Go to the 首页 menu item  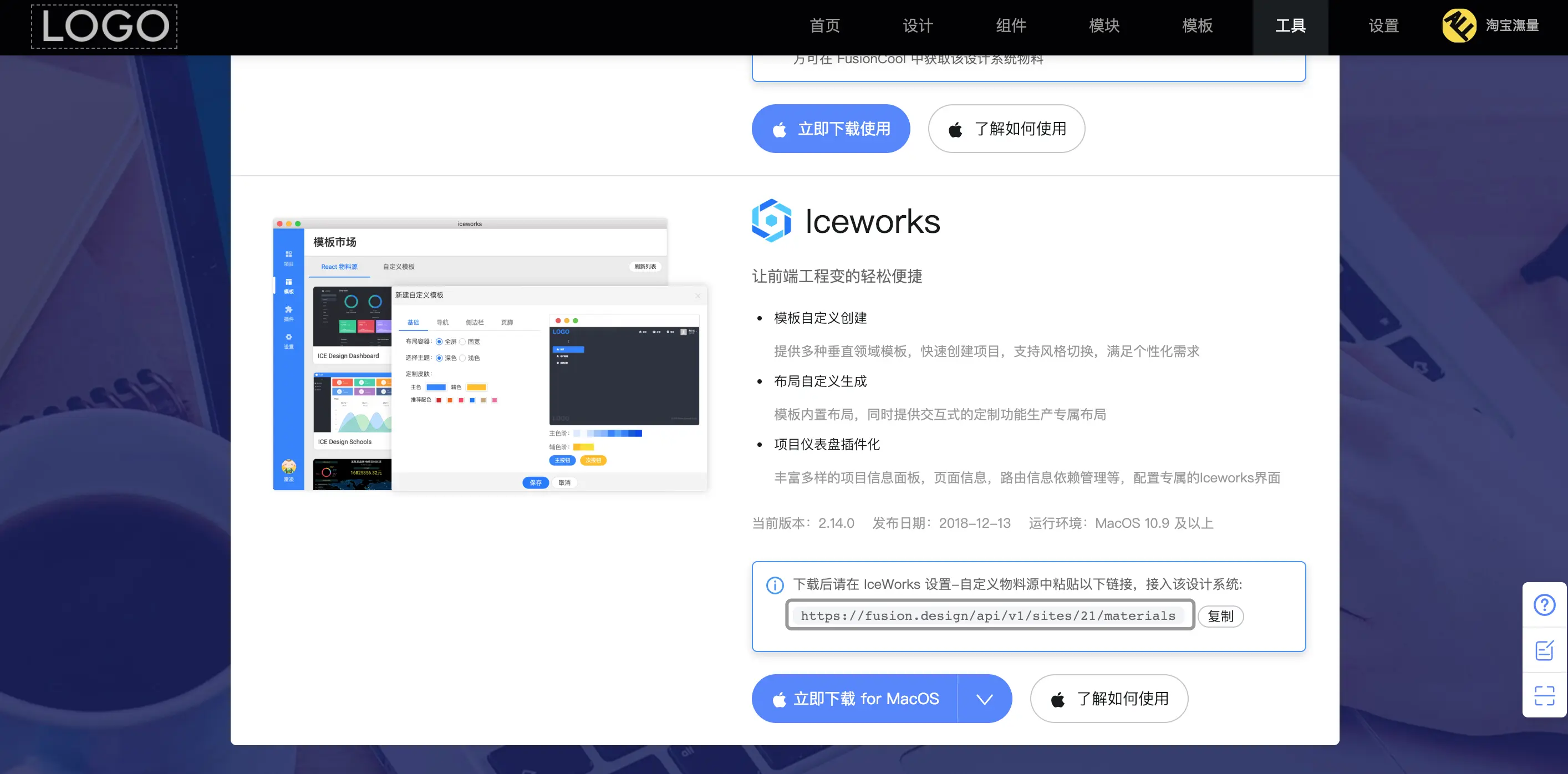(825, 26)
